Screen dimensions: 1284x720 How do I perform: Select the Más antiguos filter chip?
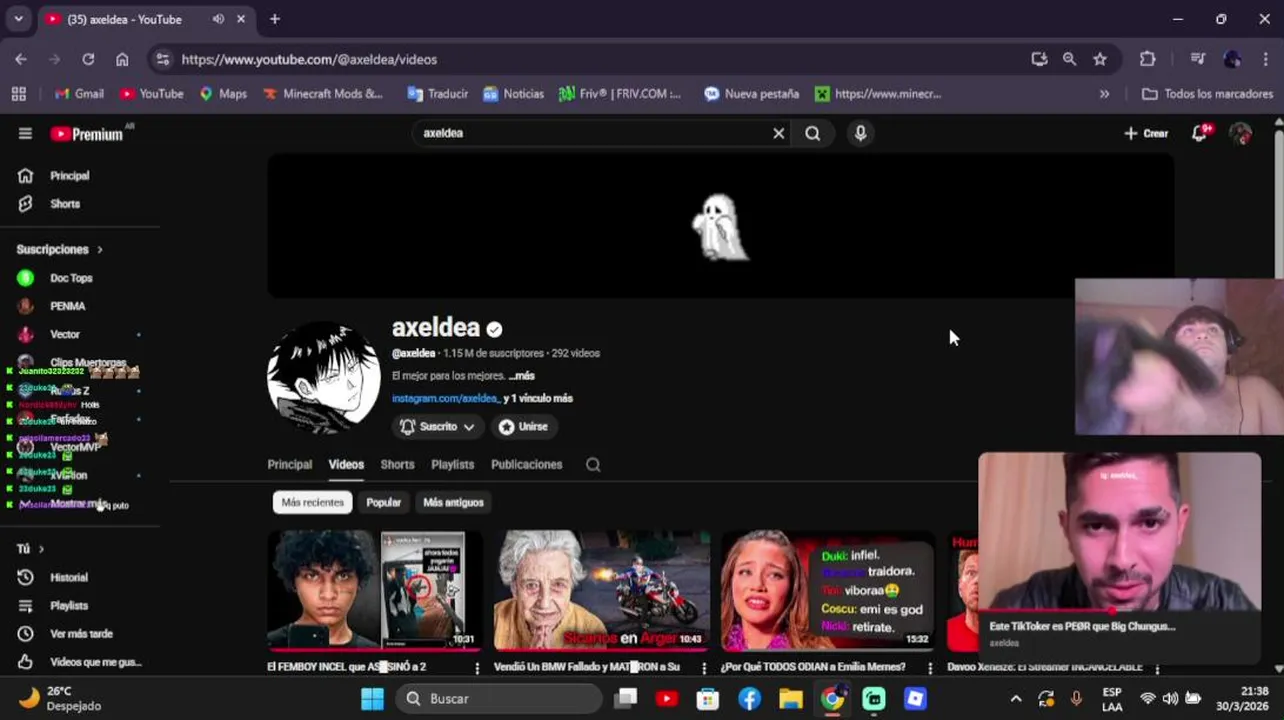[453, 502]
